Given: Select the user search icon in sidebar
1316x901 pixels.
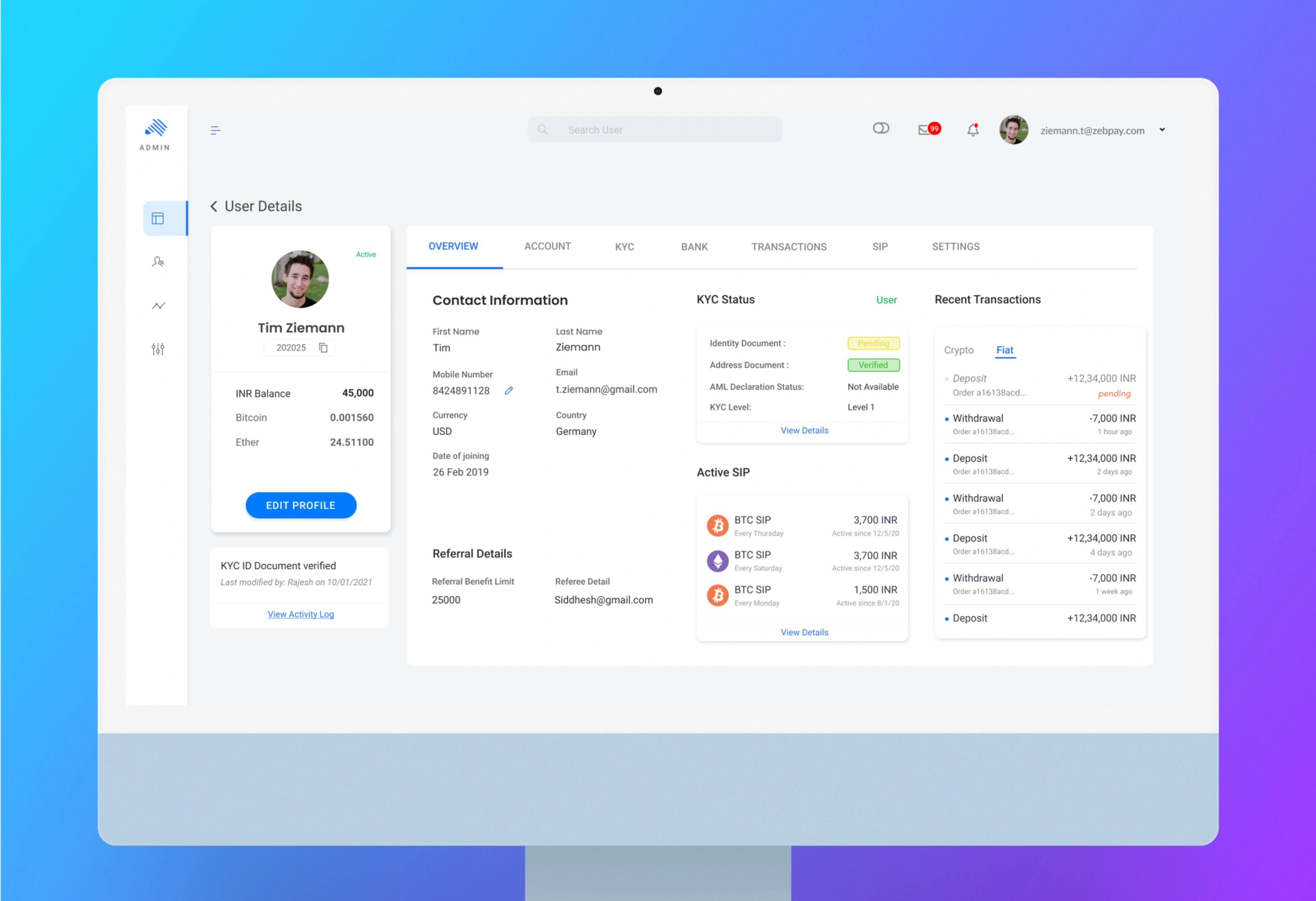Looking at the screenshot, I should pos(157,261).
